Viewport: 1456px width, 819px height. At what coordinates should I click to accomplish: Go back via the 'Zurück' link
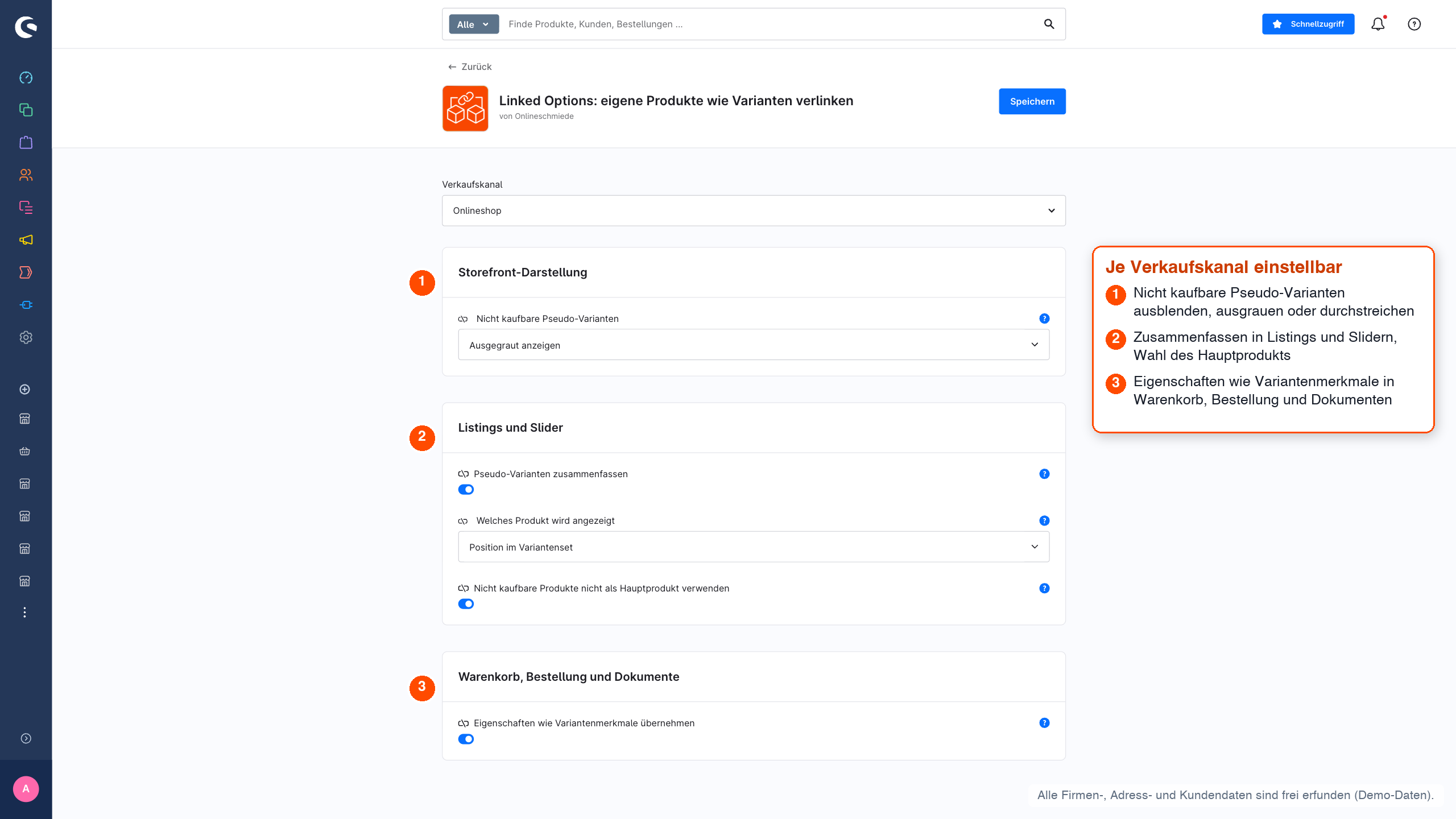[x=470, y=67]
